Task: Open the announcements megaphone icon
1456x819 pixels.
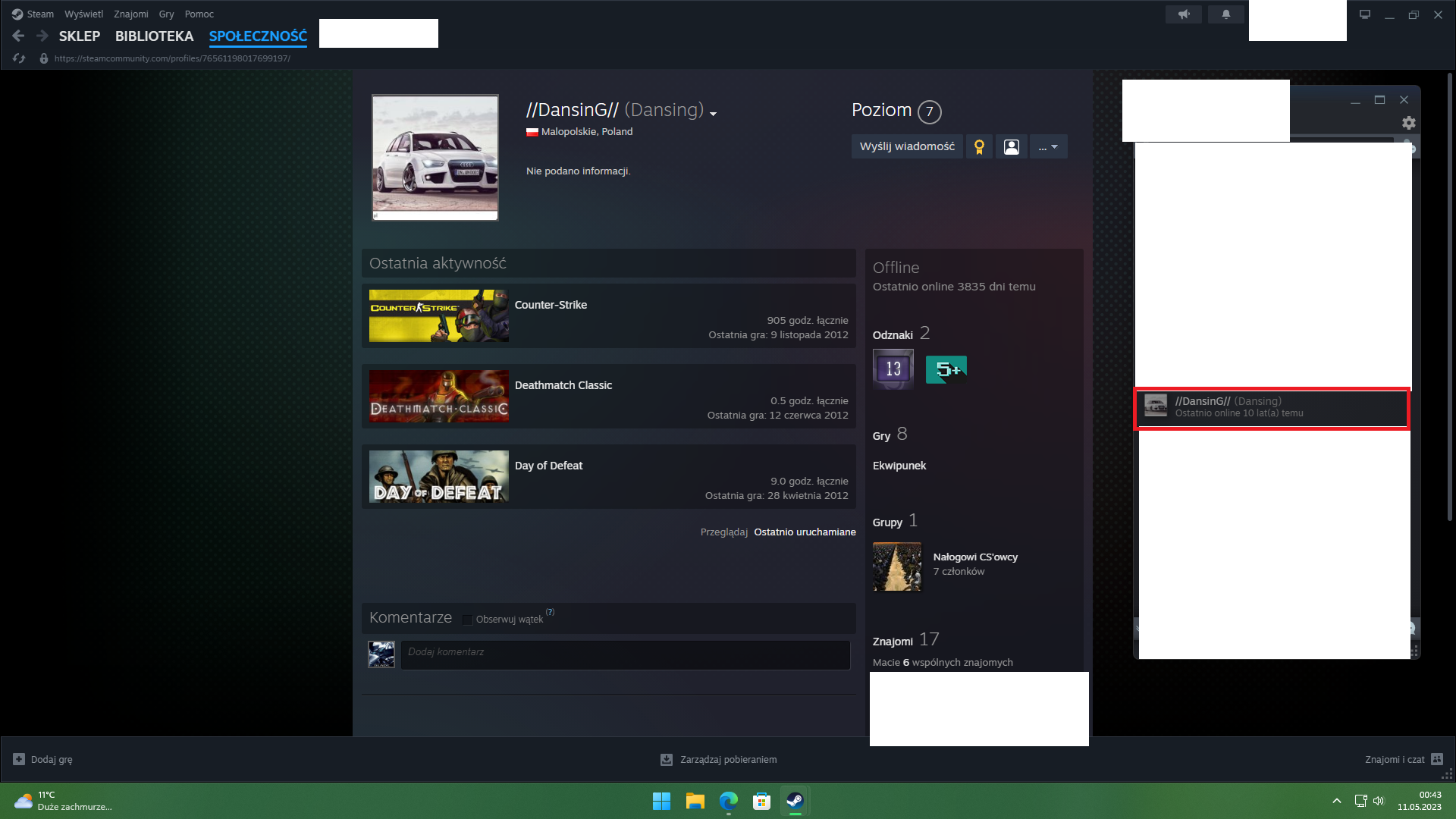Action: (x=1183, y=14)
